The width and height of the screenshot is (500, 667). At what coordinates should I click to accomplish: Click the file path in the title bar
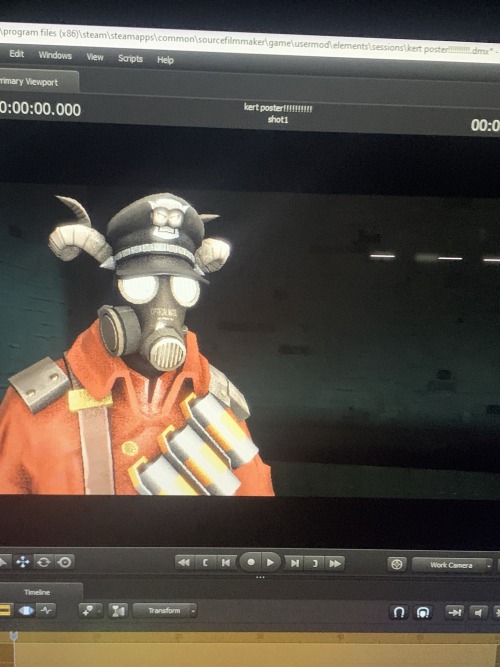tap(247, 42)
